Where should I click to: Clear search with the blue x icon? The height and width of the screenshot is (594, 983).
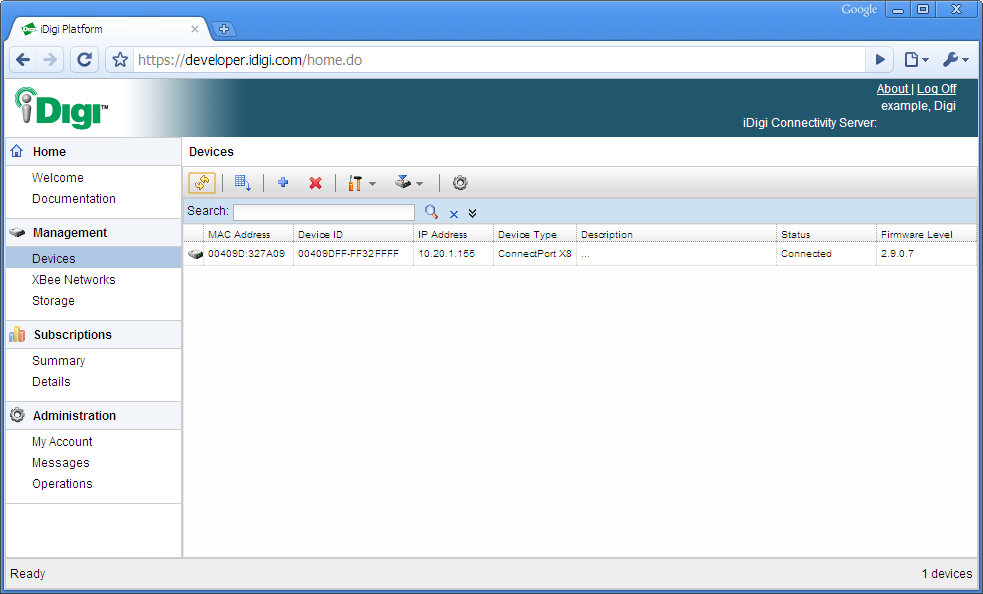coord(453,213)
